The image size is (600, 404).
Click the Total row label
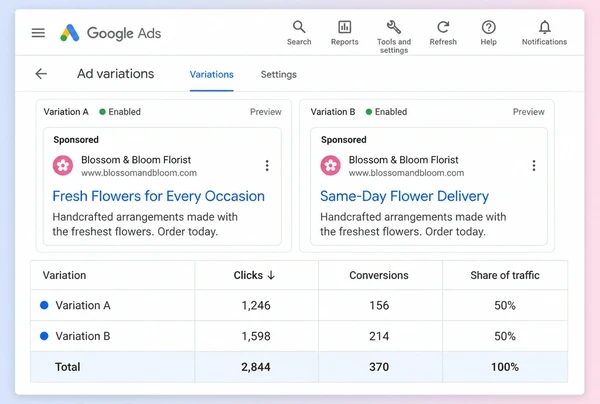point(68,367)
